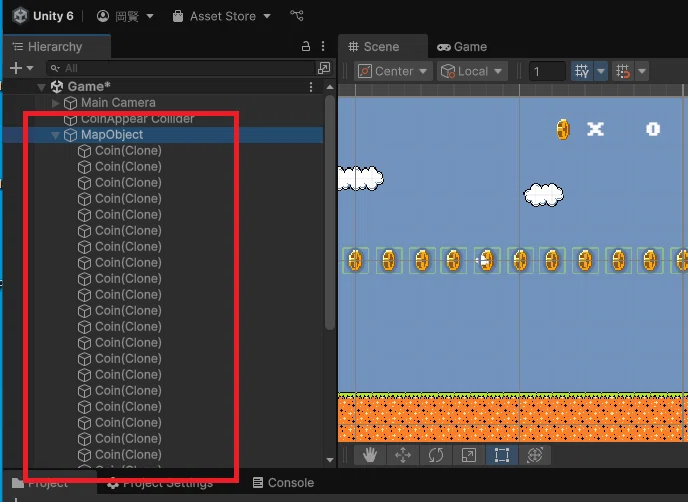Collapse the Game scene foldout
Viewport: 688px width, 502px height.
coord(41,87)
